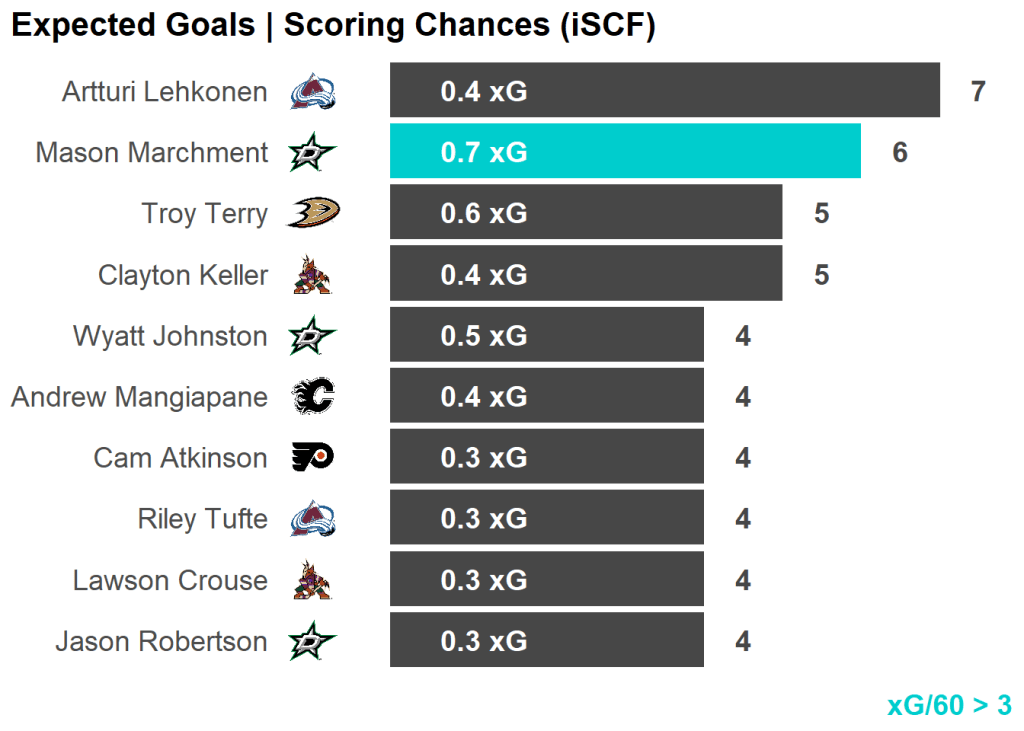Click Artturi Lehkonen's 0.4 xG bar

(x=664, y=91)
